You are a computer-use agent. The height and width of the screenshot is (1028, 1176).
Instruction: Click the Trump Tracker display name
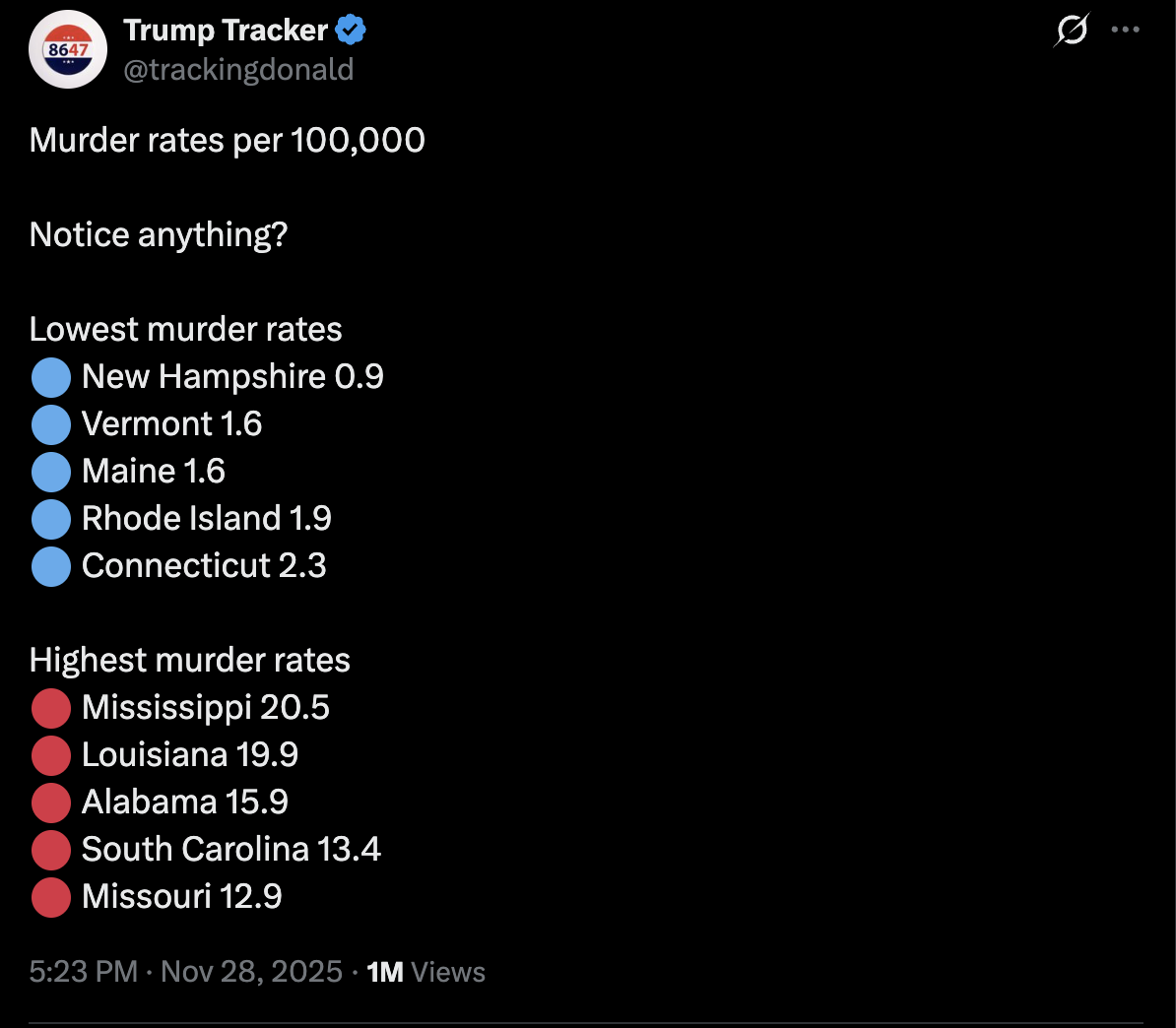tap(226, 31)
